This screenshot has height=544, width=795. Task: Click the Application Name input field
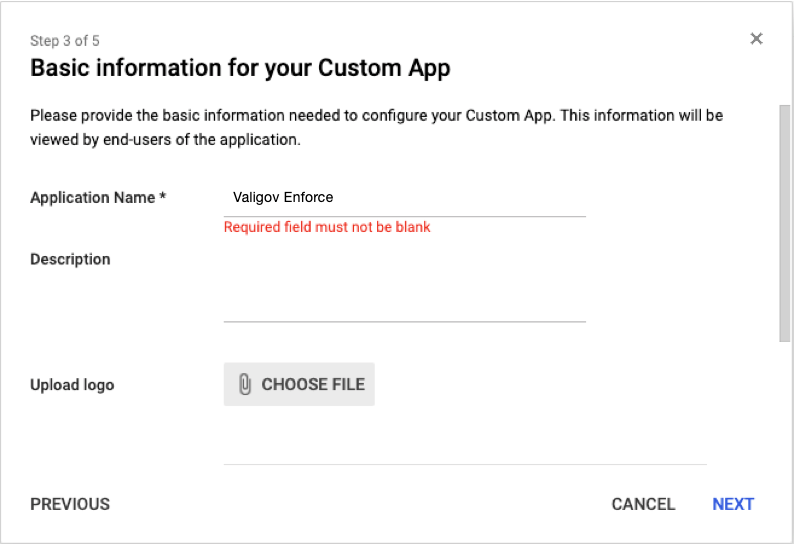405,198
